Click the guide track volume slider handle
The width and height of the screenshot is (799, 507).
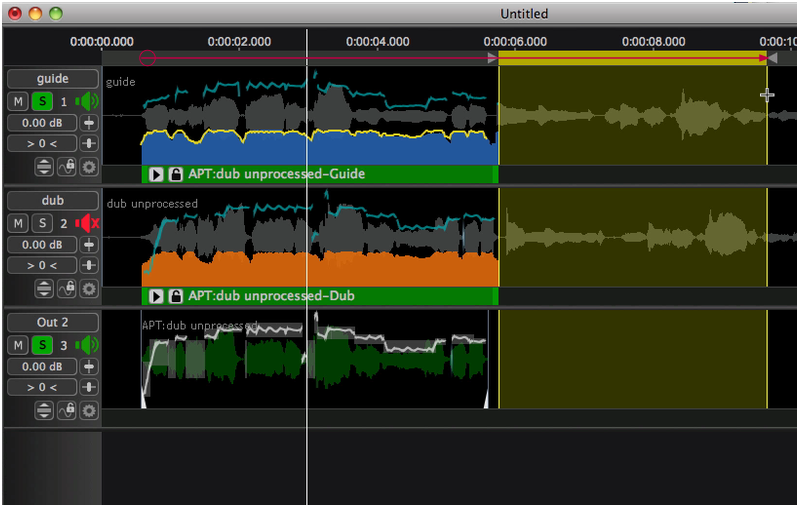click(89, 123)
